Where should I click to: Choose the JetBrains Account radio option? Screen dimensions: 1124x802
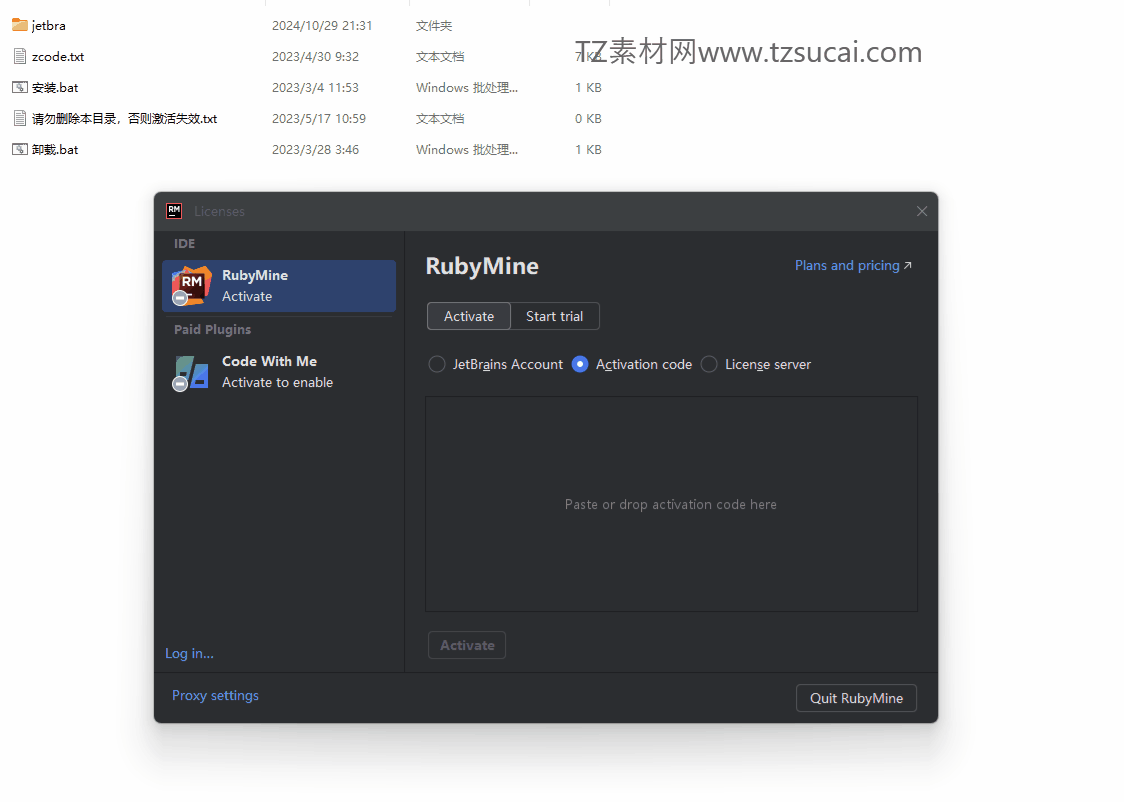[495, 364]
